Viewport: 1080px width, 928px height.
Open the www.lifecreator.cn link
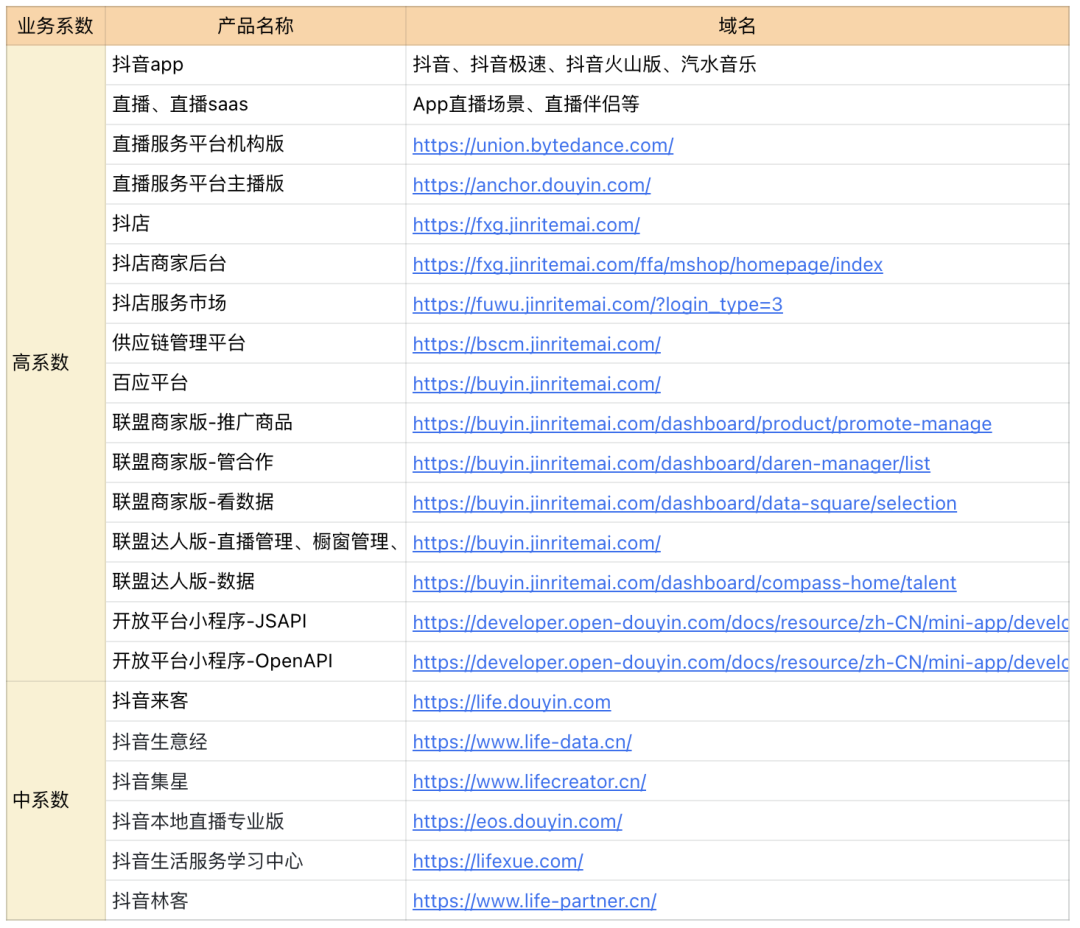529,782
